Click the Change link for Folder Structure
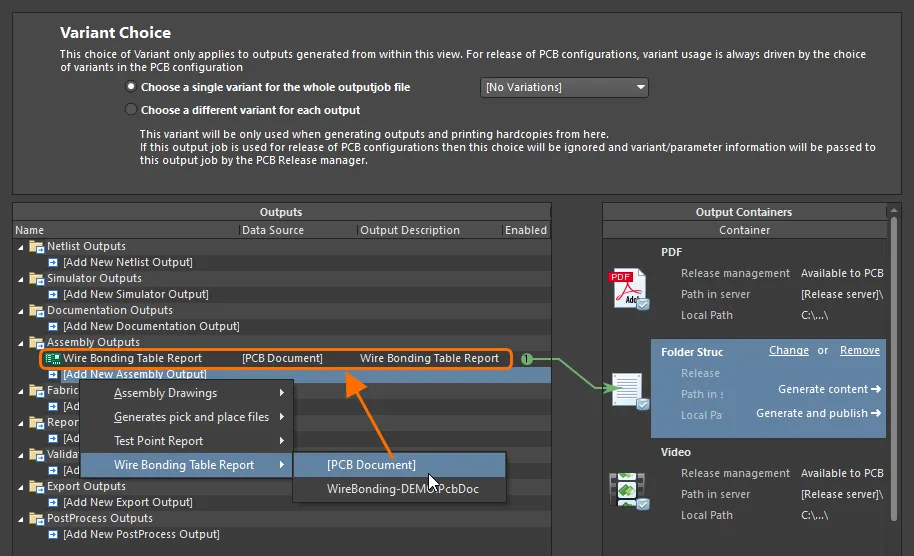The image size is (914, 556). pyautogui.click(x=788, y=351)
